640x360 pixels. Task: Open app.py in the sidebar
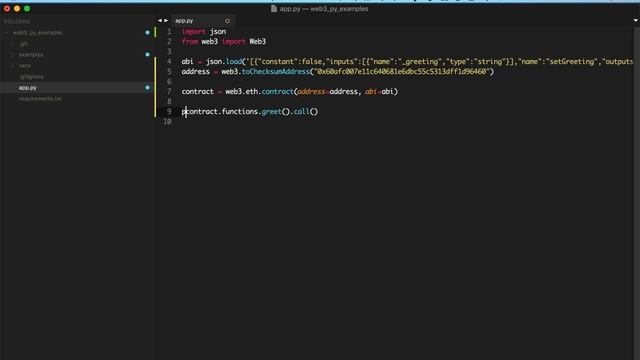point(27,88)
